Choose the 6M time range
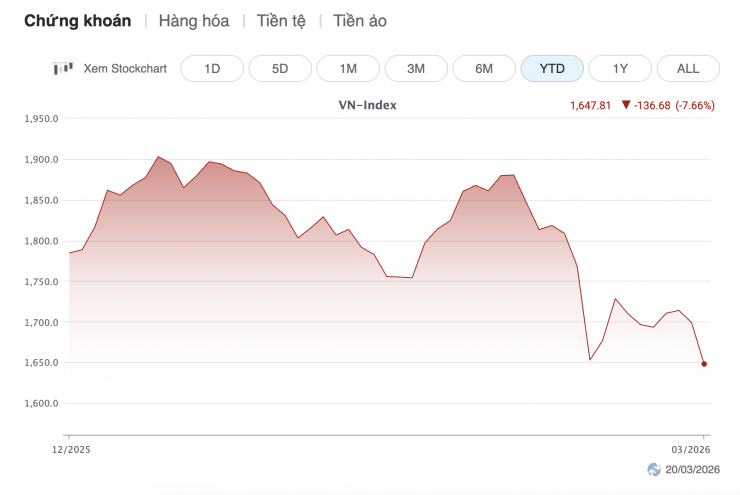Screen dimensions: 740x495 (x=484, y=68)
